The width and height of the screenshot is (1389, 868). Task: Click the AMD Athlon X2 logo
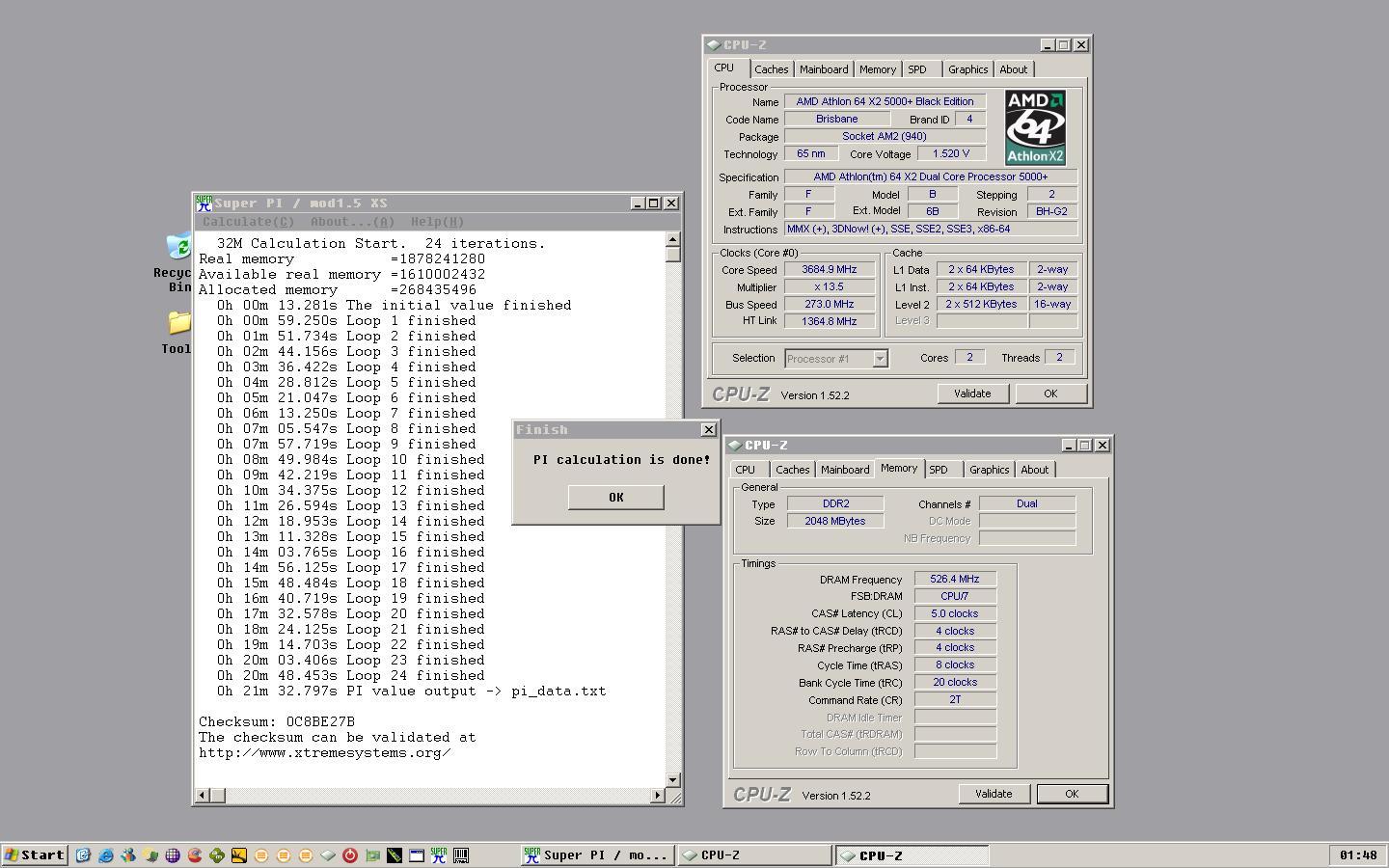coord(1035,127)
